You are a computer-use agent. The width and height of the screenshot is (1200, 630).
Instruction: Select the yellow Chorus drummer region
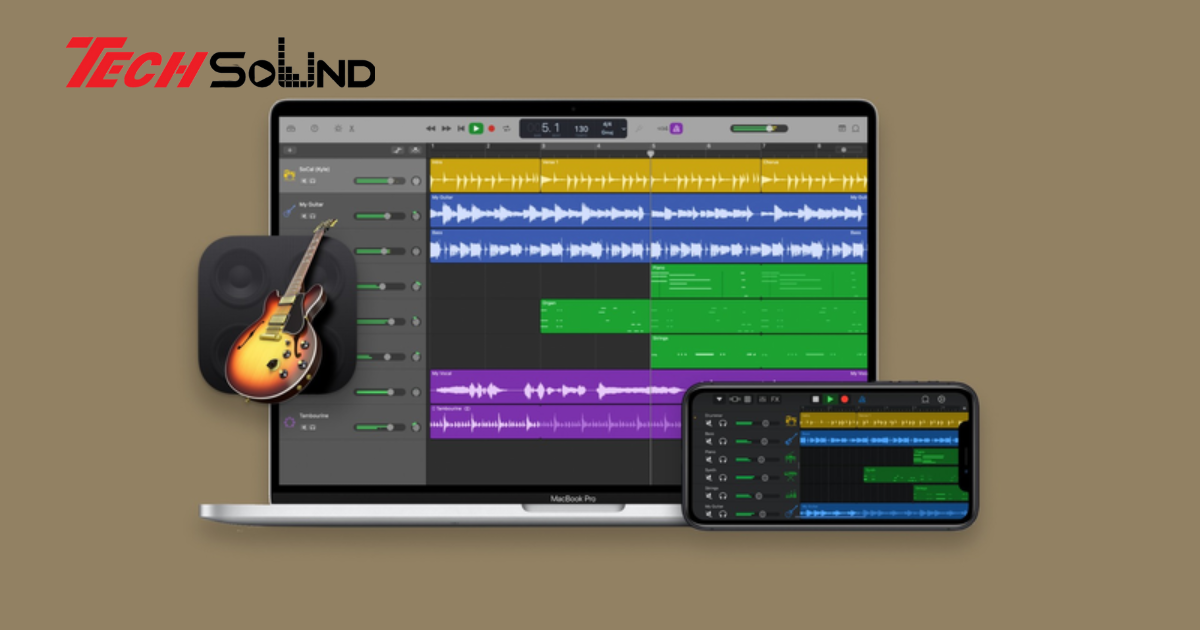pos(813,175)
